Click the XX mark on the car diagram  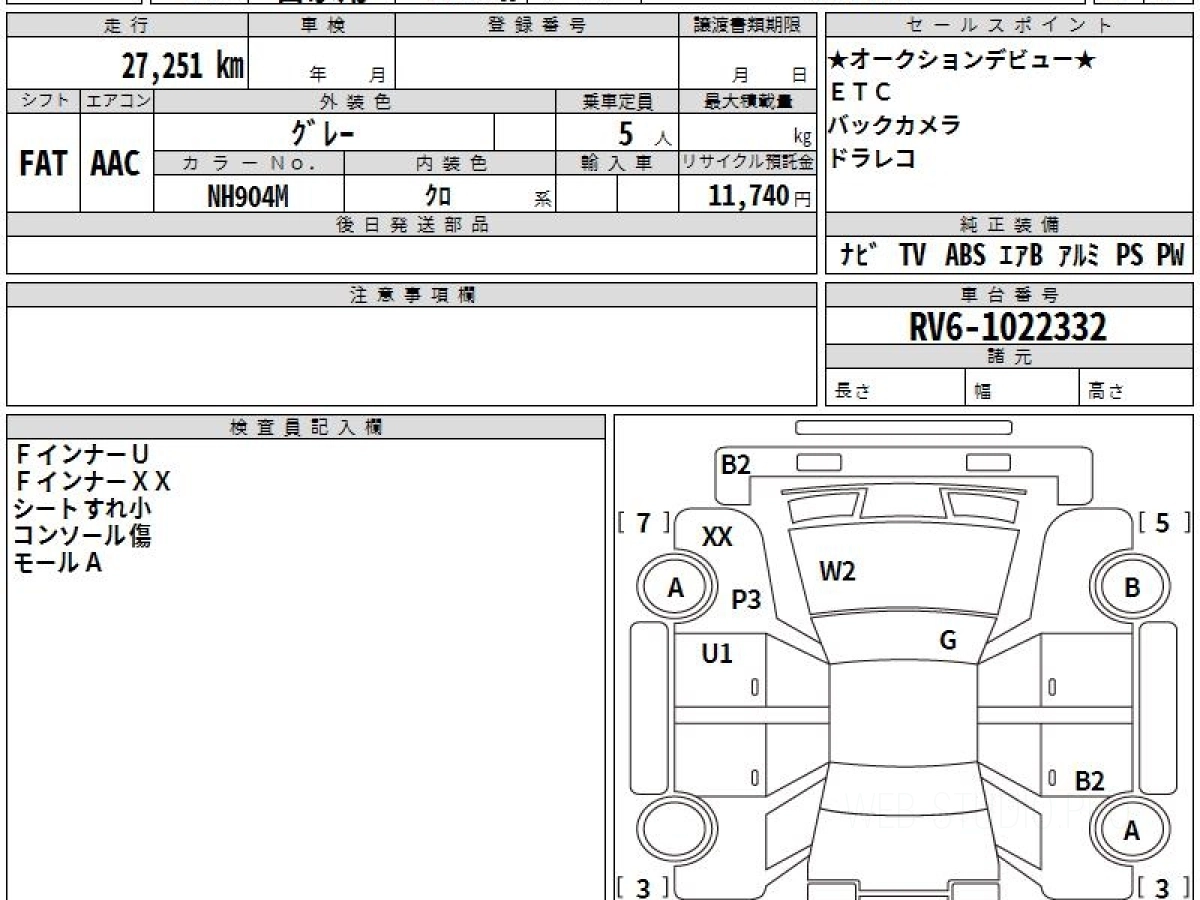[x=717, y=537]
